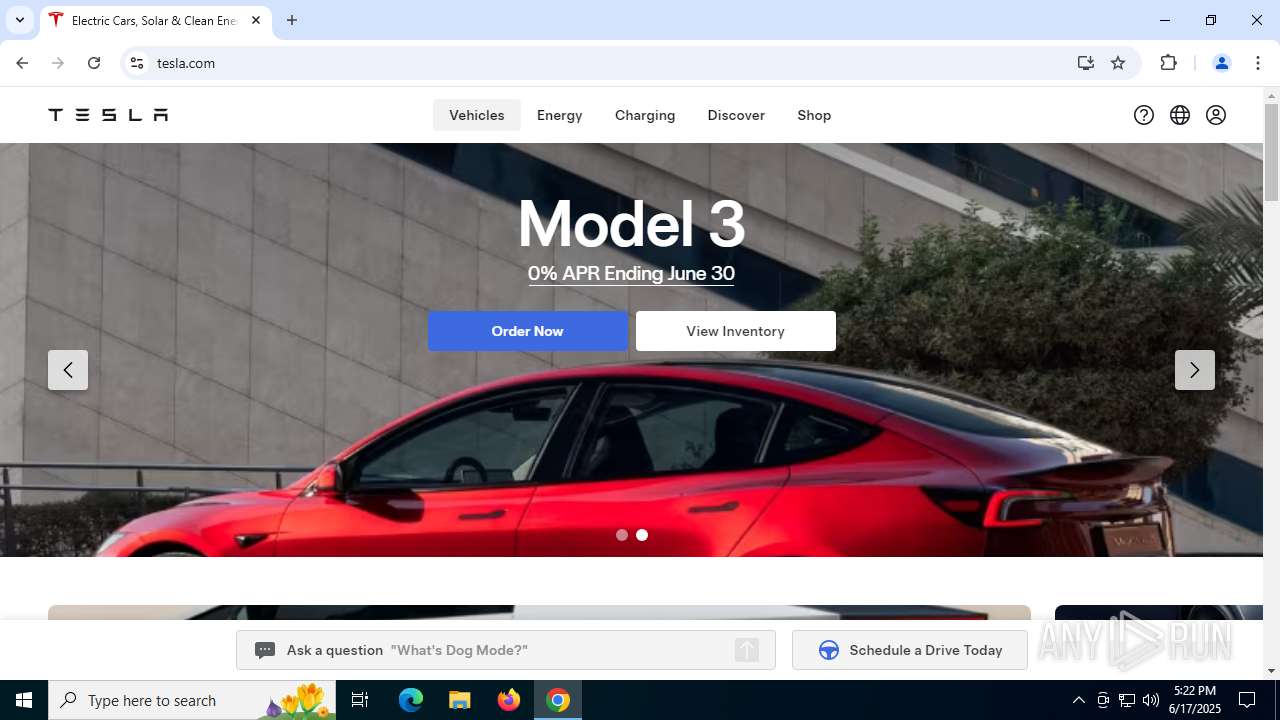Viewport: 1280px width, 720px height.
Task: Bookmark this tab with the star icon
Action: 1118,63
